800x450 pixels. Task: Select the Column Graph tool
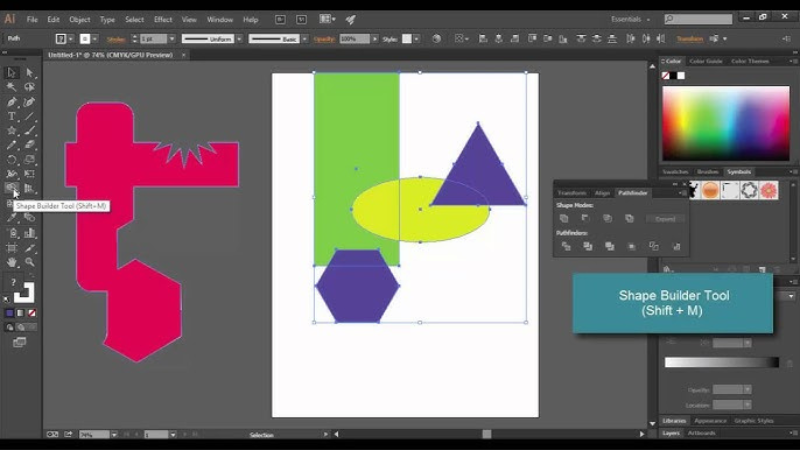[30, 233]
